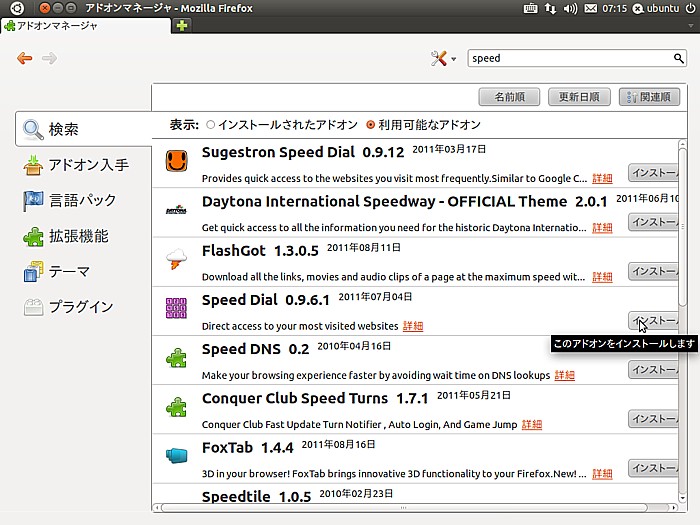The height and width of the screenshot is (525, 700).
Task: Open the ubuntu user menu
Action: tap(656, 8)
